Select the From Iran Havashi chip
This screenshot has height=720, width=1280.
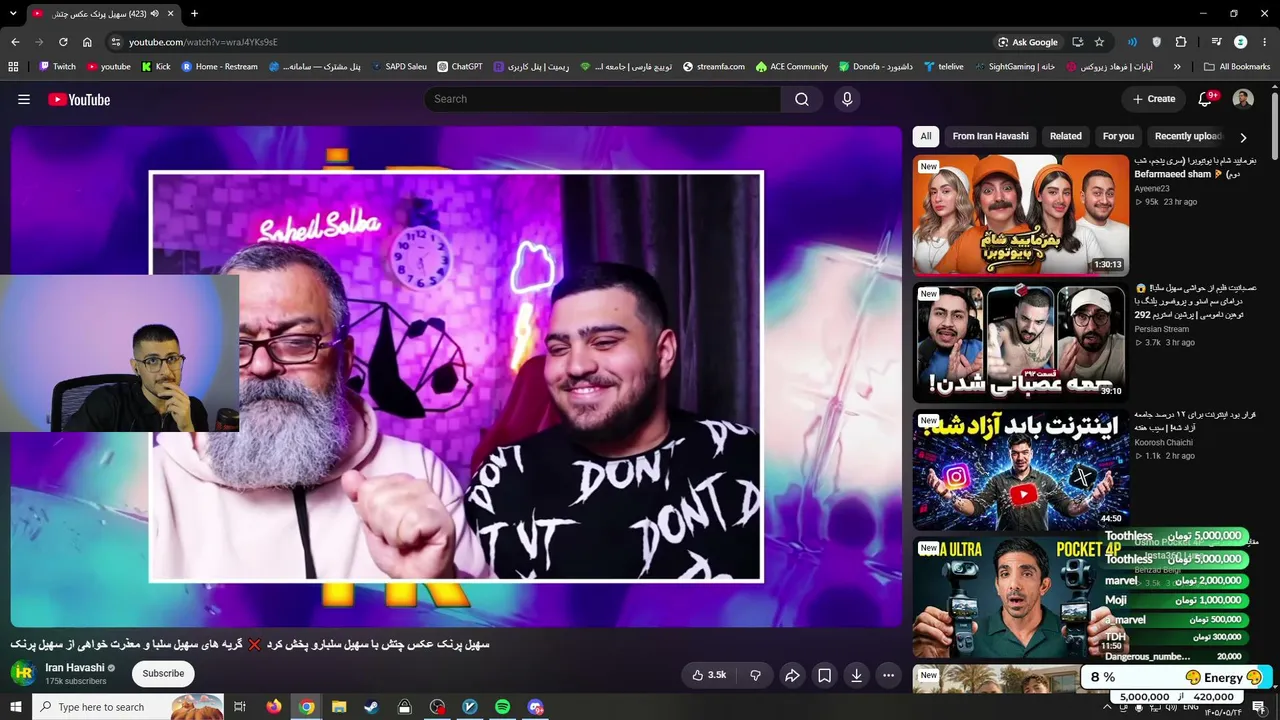pos(990,136)
